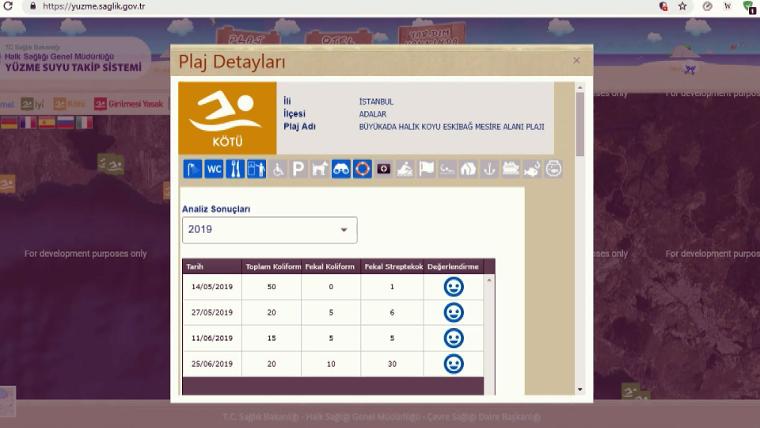Open the 2019 year dropdown
This screenshot has height=428, width=760.
pos(269,230)
